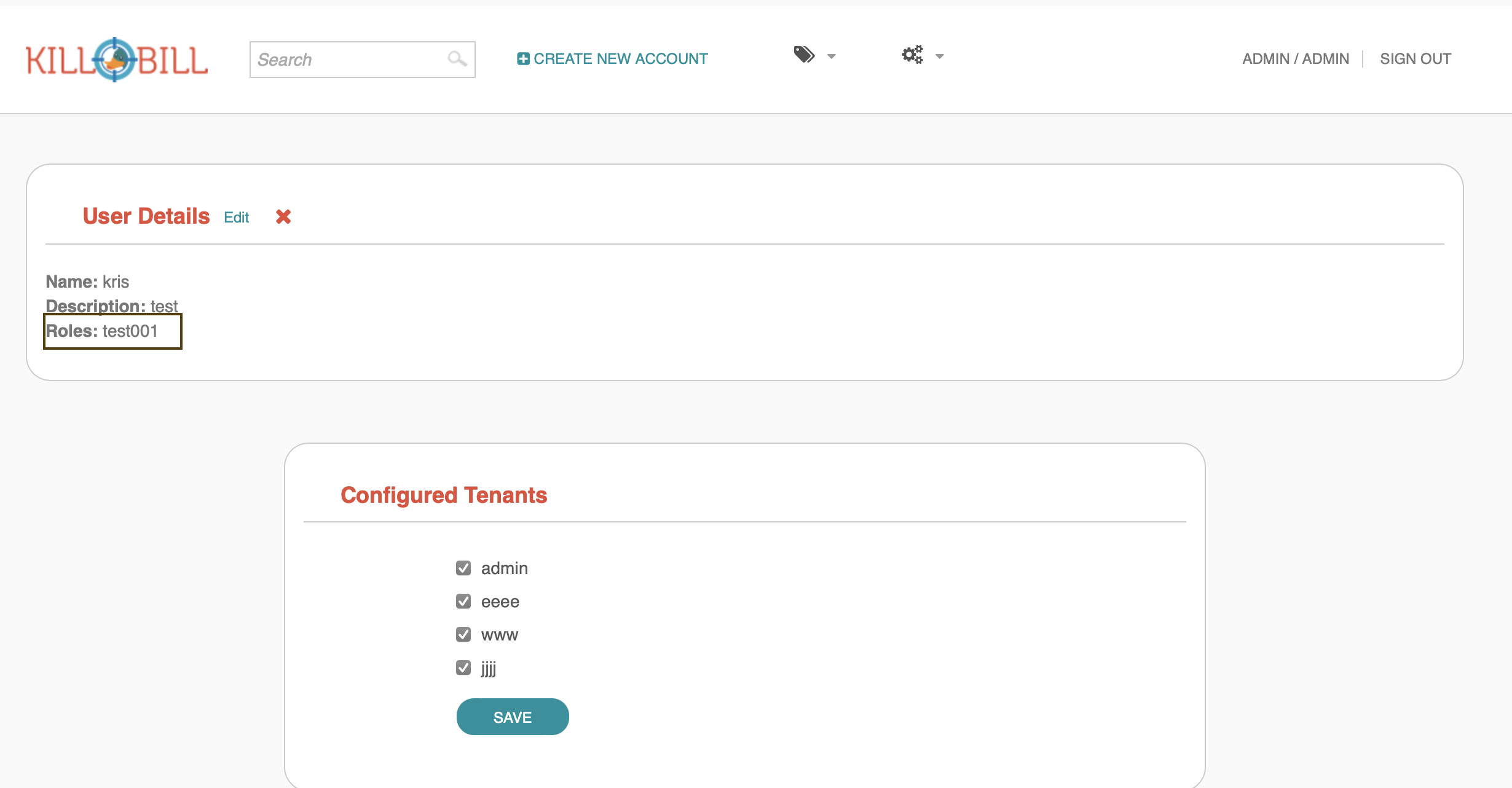Click the plus icon beside Create New Account
The image size is (1512, 788).
click(x=523, y=58)
